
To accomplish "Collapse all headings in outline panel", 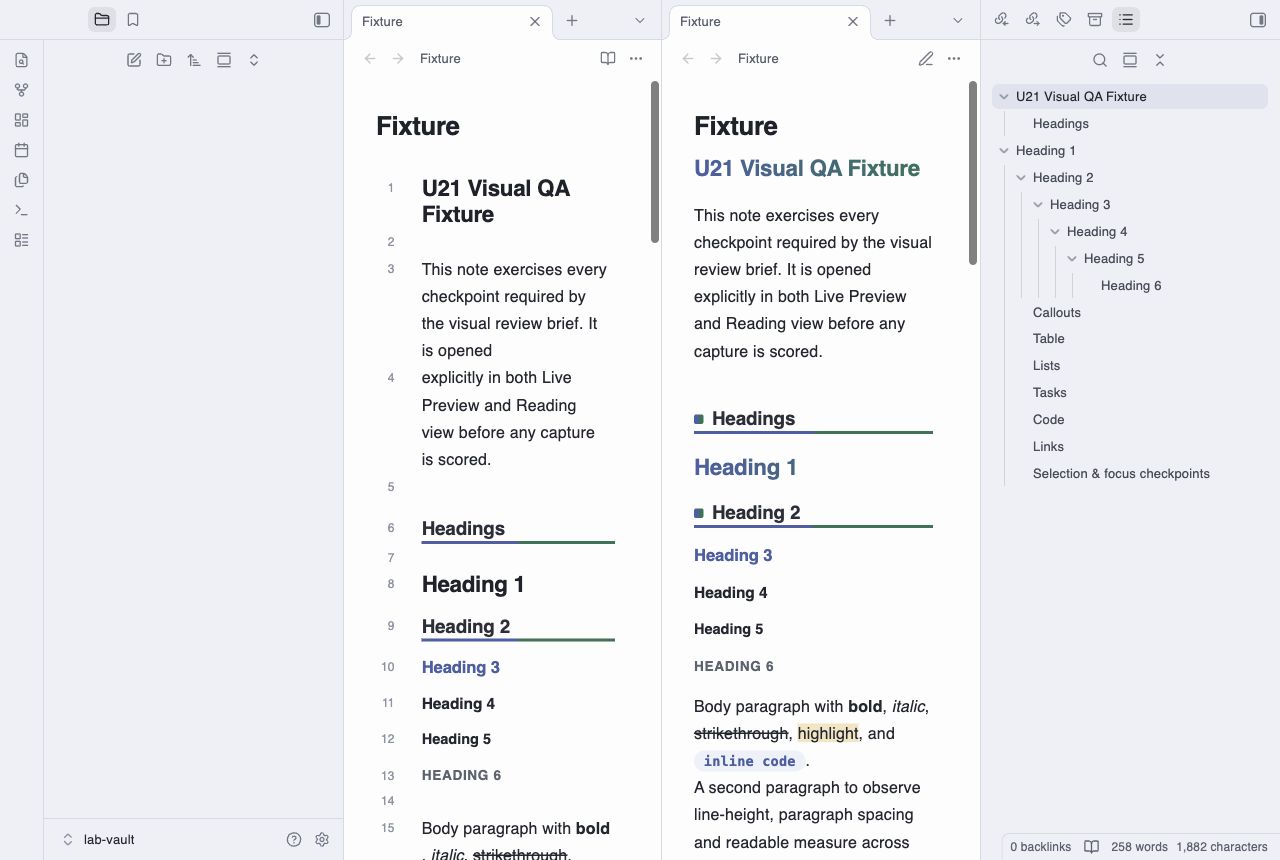I will click(x=1160, y=60).
